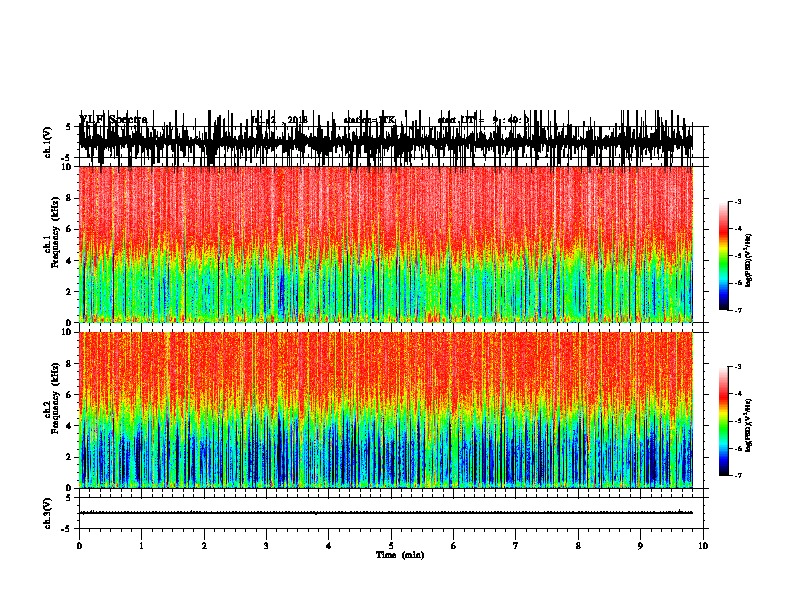The image size is (792, 612).
Task: Click the ch.2 color bar log(PSD) label
Action: coord(749,425)
